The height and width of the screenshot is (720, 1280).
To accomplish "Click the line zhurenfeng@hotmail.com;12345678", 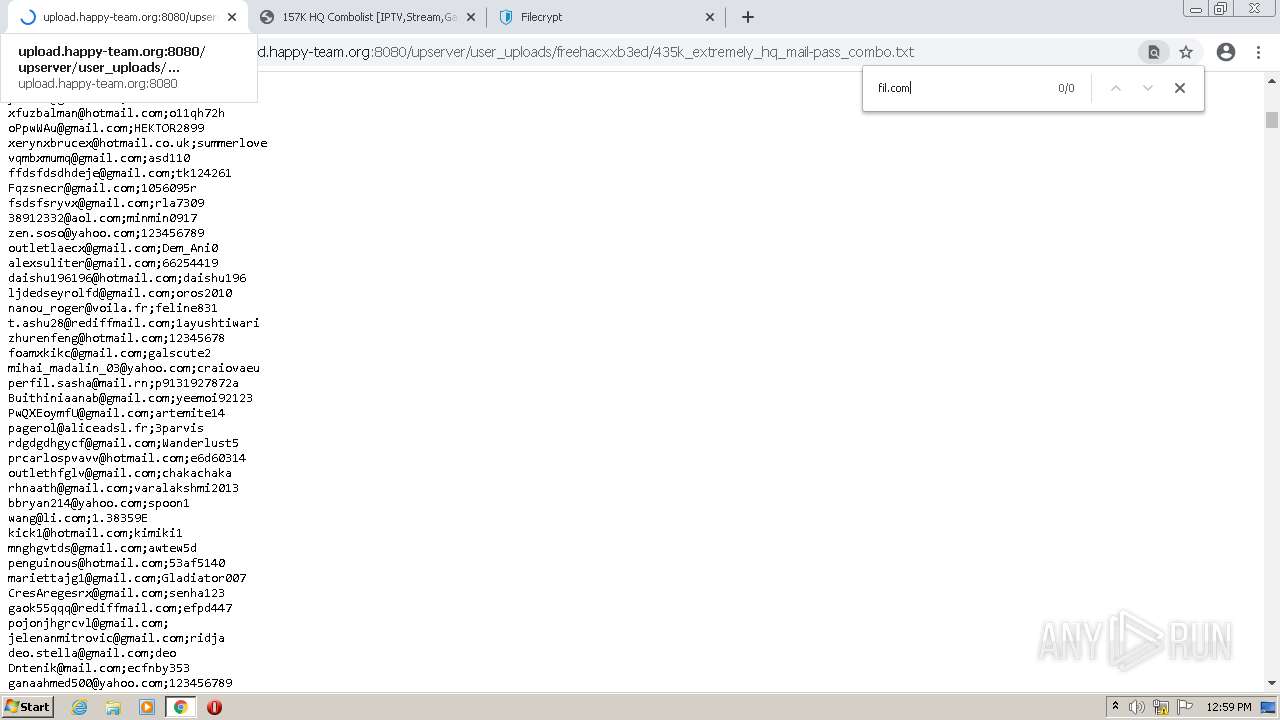I will (x=116, y=338).
